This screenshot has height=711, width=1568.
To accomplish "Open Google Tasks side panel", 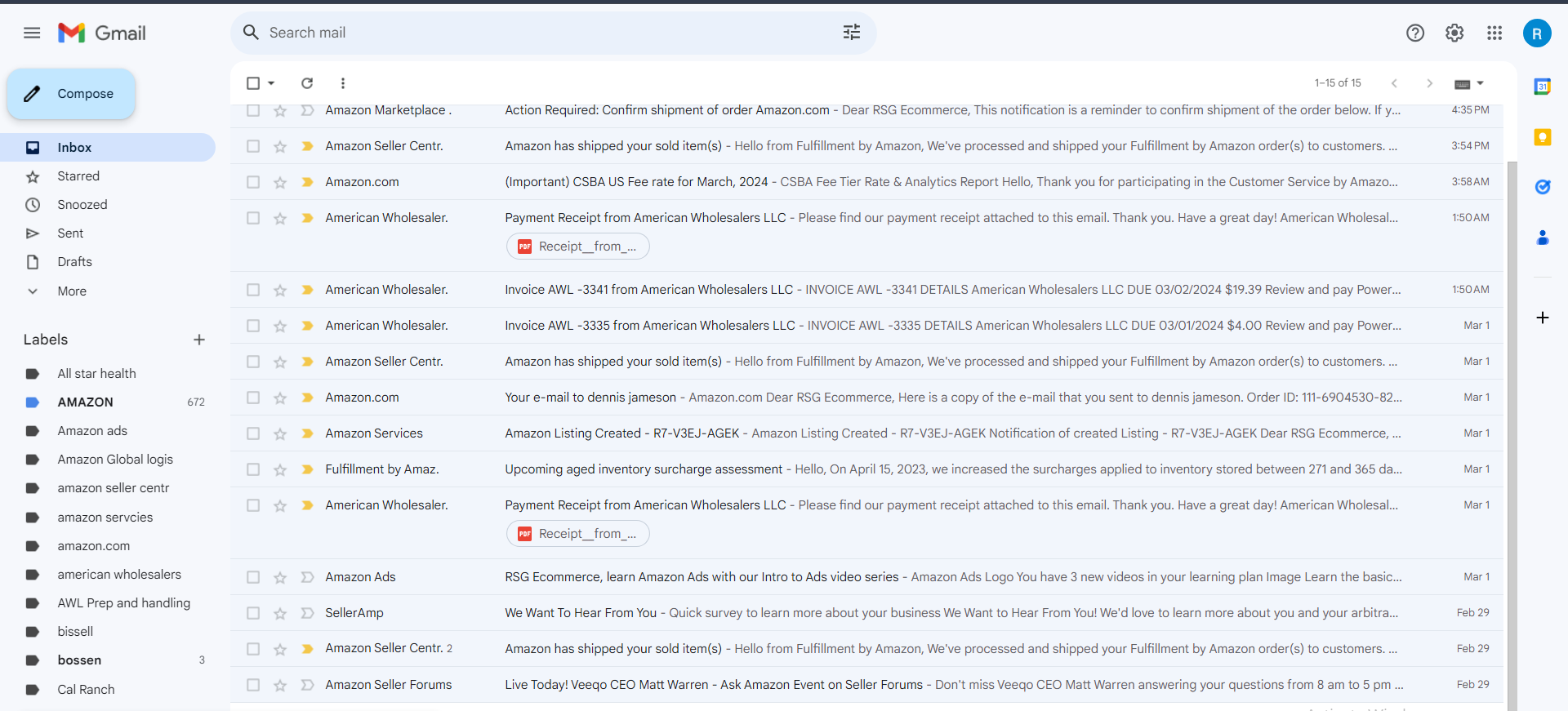I will click(1542, 187).
